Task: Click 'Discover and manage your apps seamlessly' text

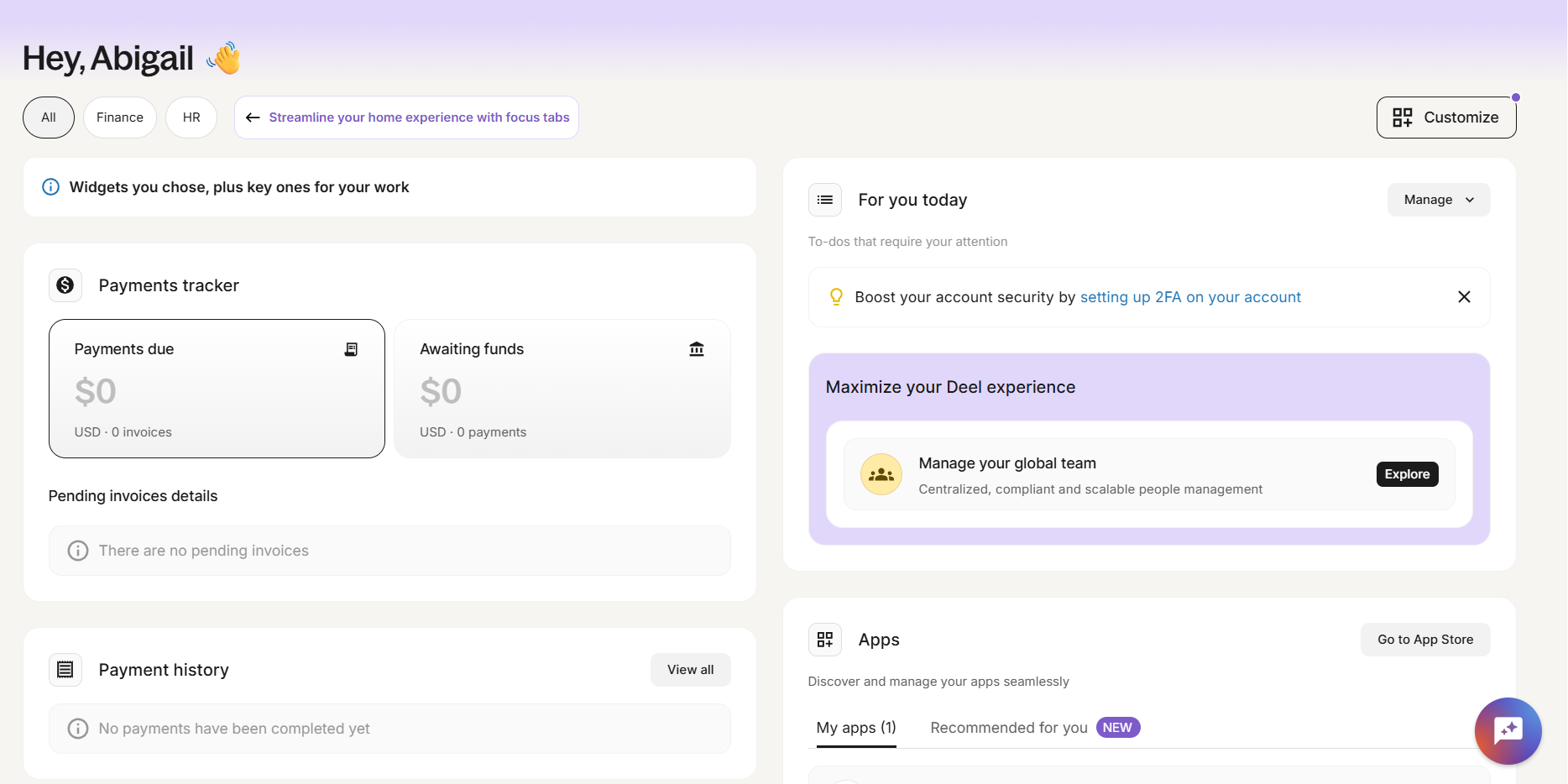Action: (938, 682)
